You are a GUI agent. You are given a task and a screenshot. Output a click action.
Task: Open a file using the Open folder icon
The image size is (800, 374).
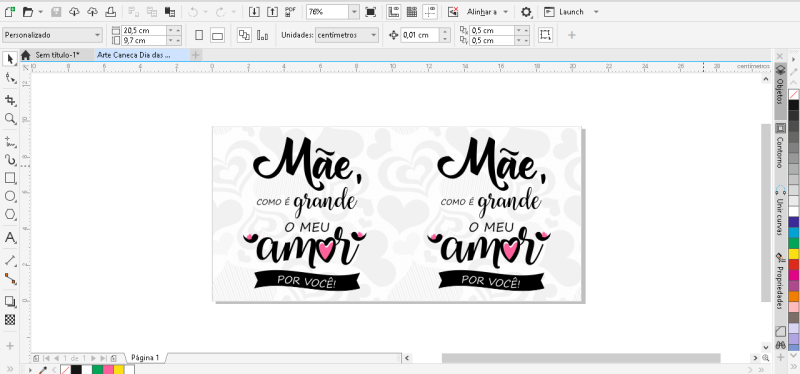click(x=28, y=12)
